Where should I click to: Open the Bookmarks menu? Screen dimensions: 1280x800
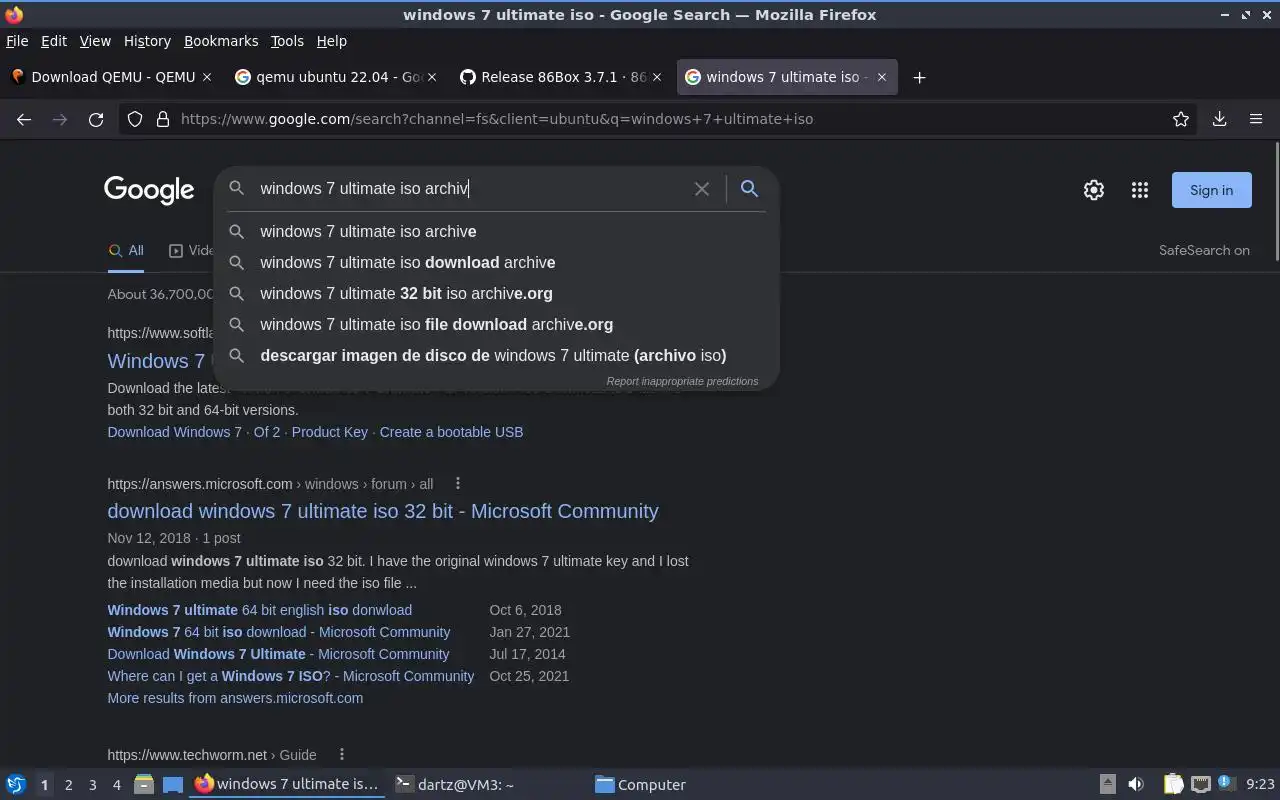click(x=221, y=41)
